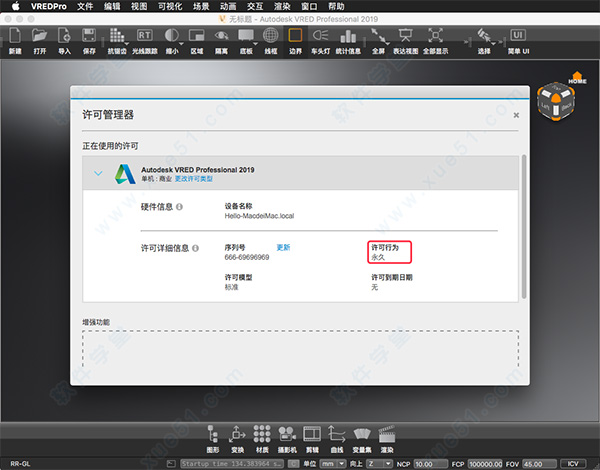Open dropdown arrow beside 全屏 icon
This screenshot has width=600, height=470.
(388, 44)
